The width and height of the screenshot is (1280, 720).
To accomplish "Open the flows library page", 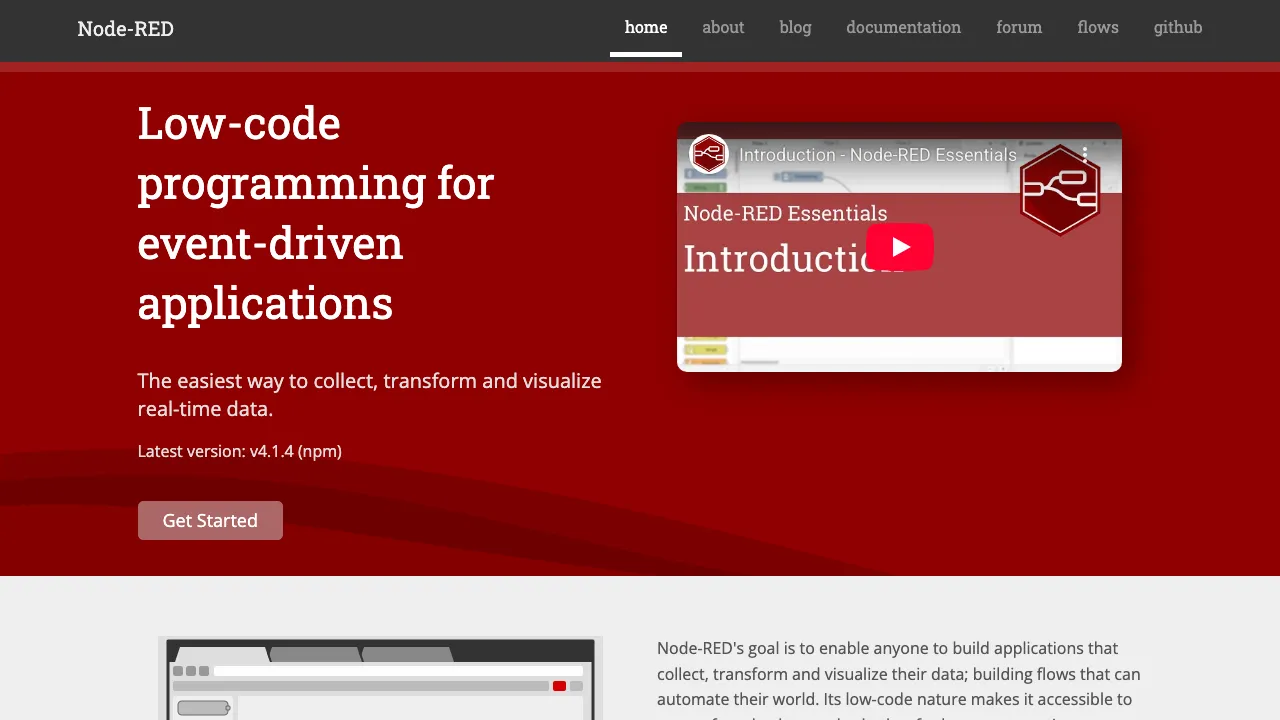I will point(1098,28).
